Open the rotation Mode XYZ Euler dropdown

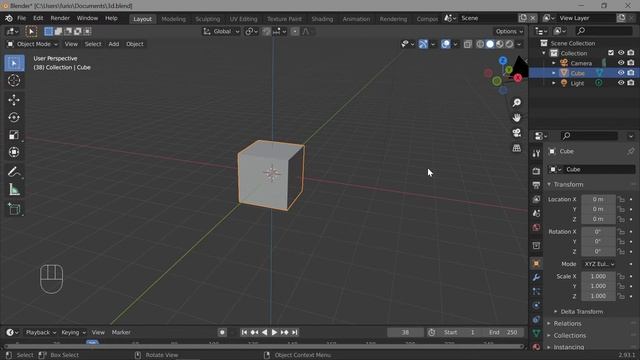pyautogui.click(x=599, y=264)
